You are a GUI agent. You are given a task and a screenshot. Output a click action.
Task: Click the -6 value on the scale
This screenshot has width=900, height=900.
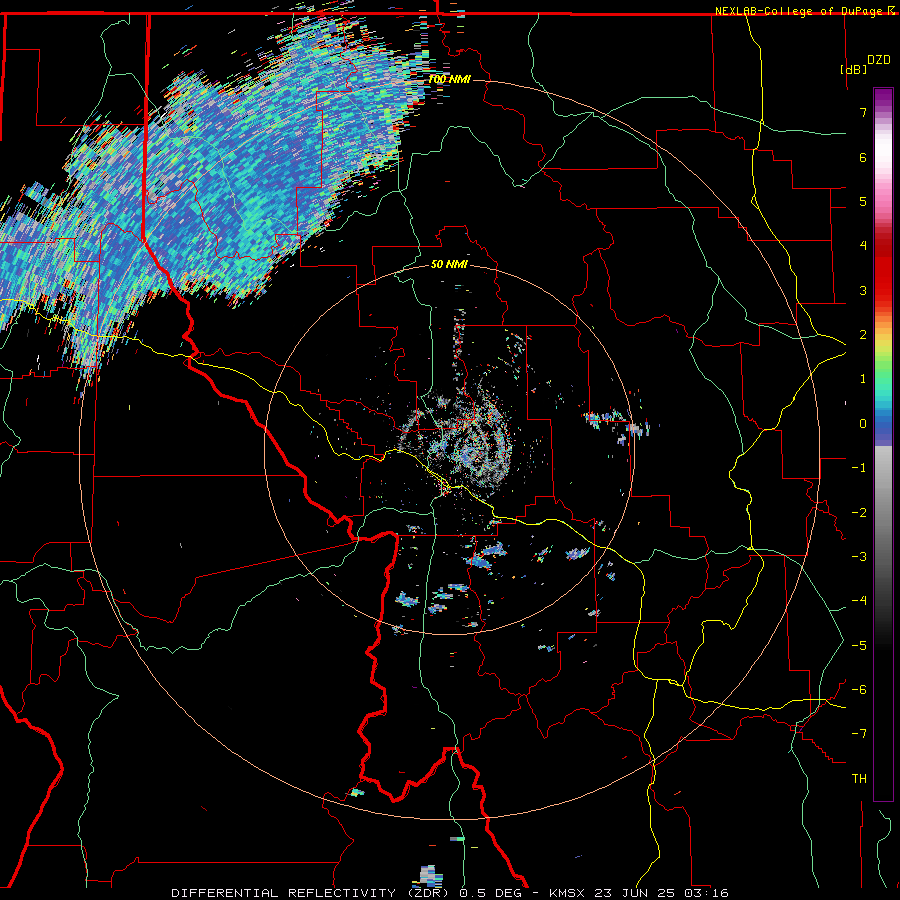point(859,690)
